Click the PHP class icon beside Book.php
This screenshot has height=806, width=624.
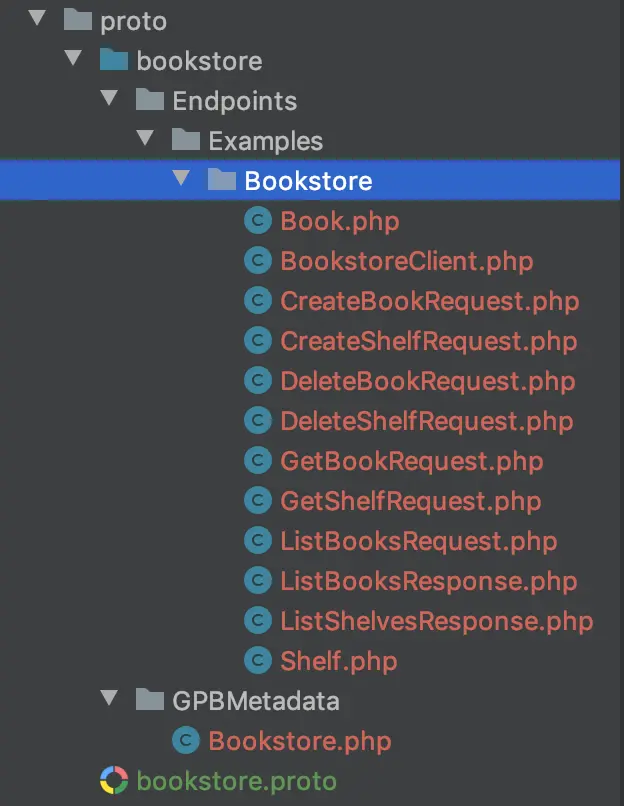click(259, 220)
